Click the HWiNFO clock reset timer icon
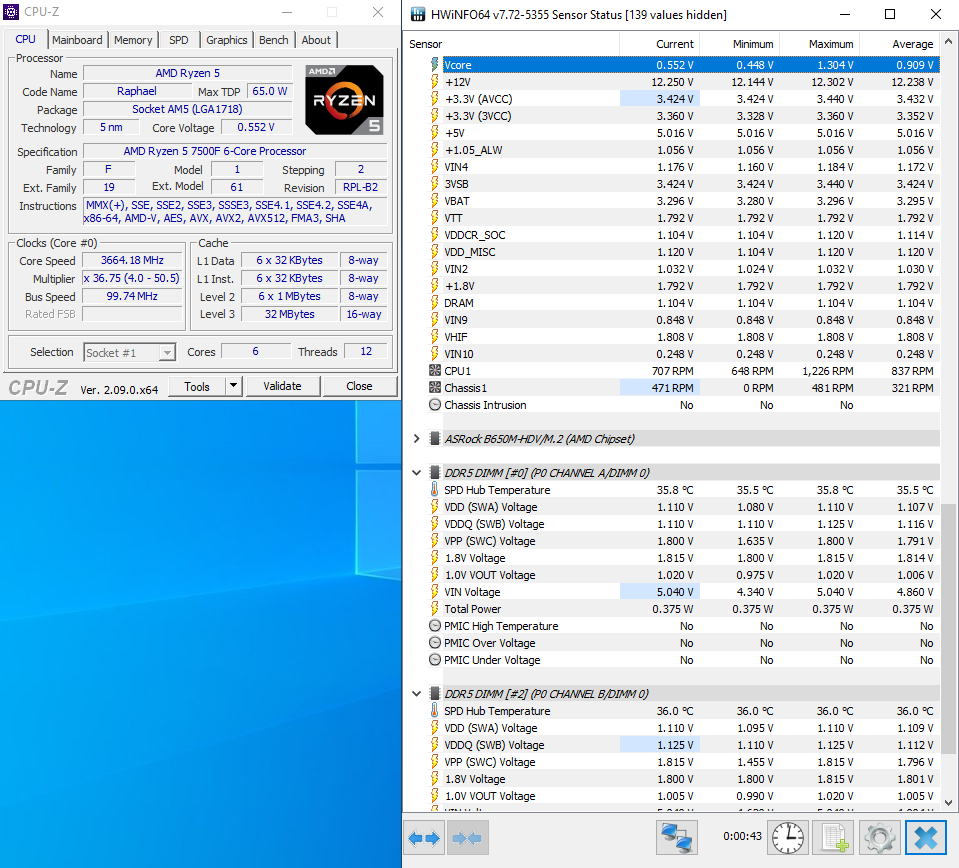 (x=788, y=837)
